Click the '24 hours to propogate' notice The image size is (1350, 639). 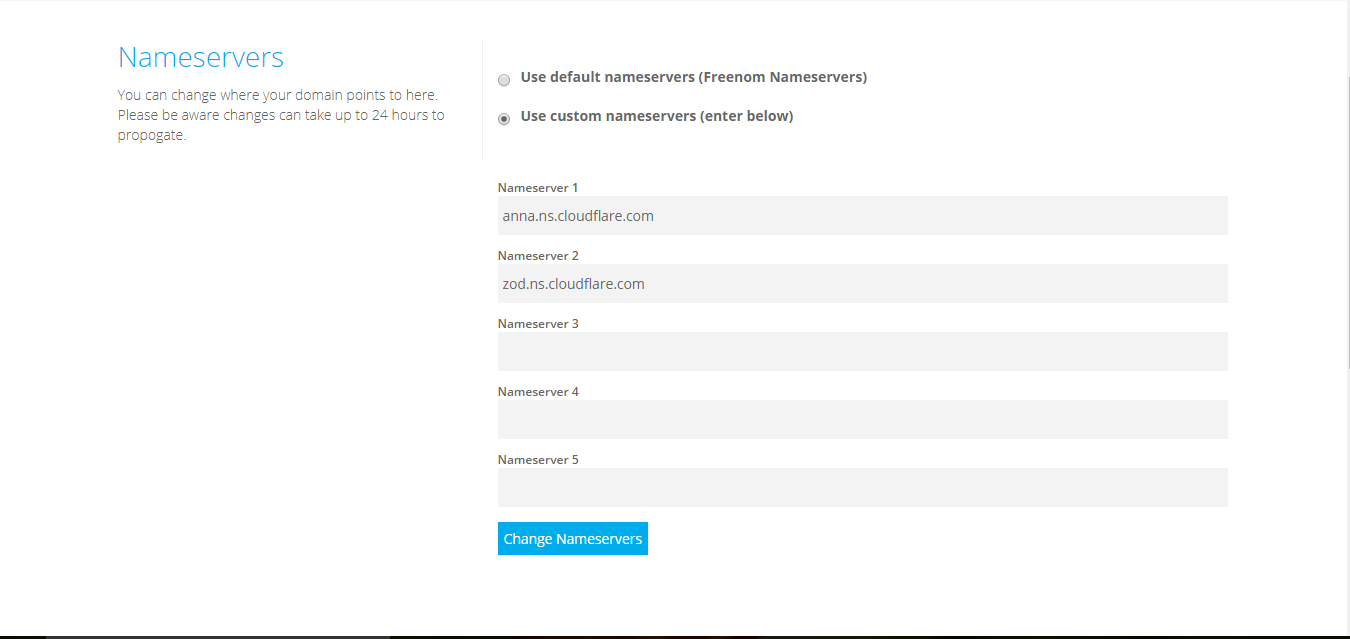click(x=281, y=125)
